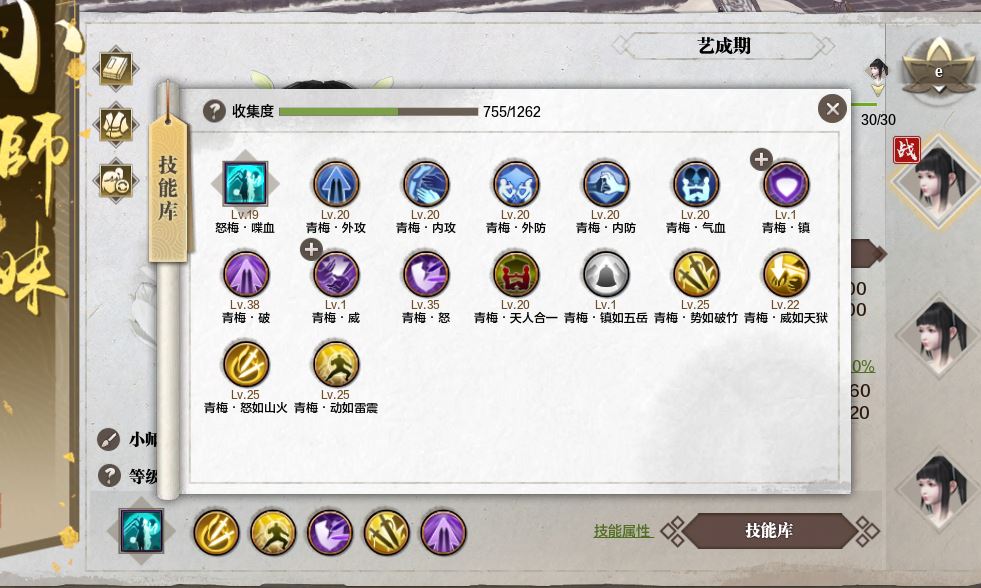The height and width of the screenshot is (588, 981).
Task: Close the skill library panel
Action: coord(832,109)
